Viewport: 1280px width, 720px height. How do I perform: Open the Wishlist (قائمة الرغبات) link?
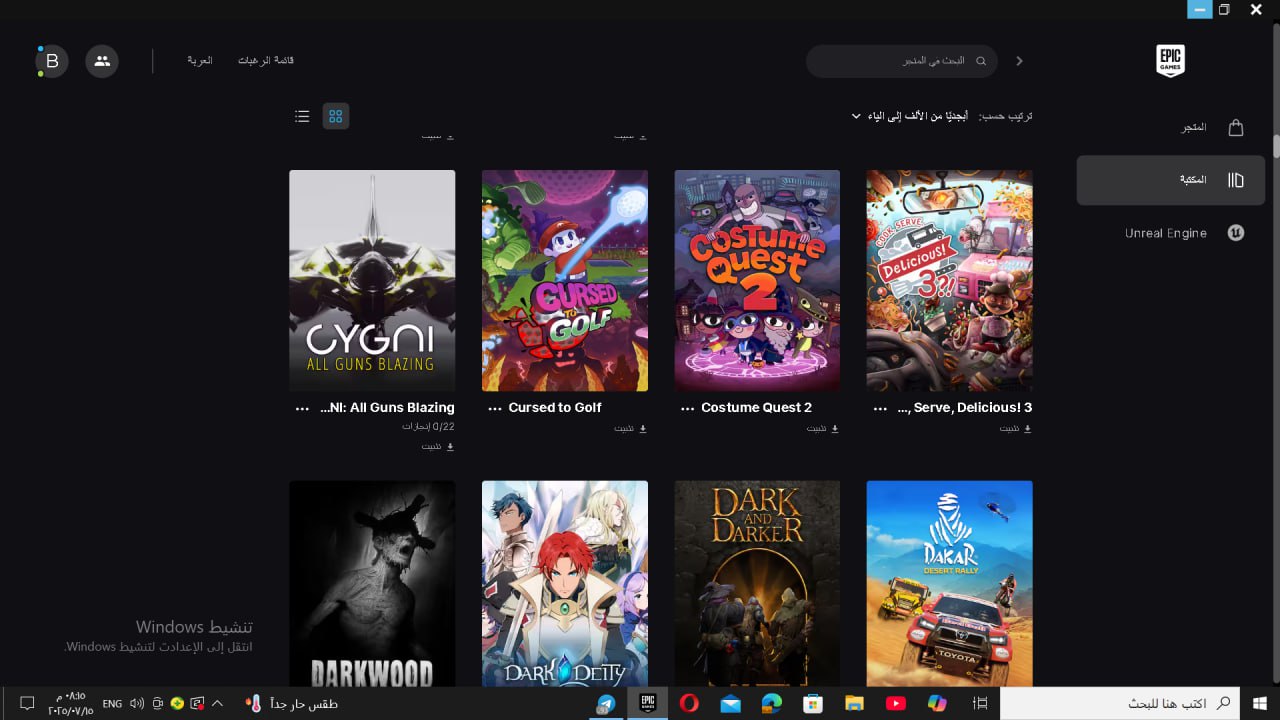point(266,61)
